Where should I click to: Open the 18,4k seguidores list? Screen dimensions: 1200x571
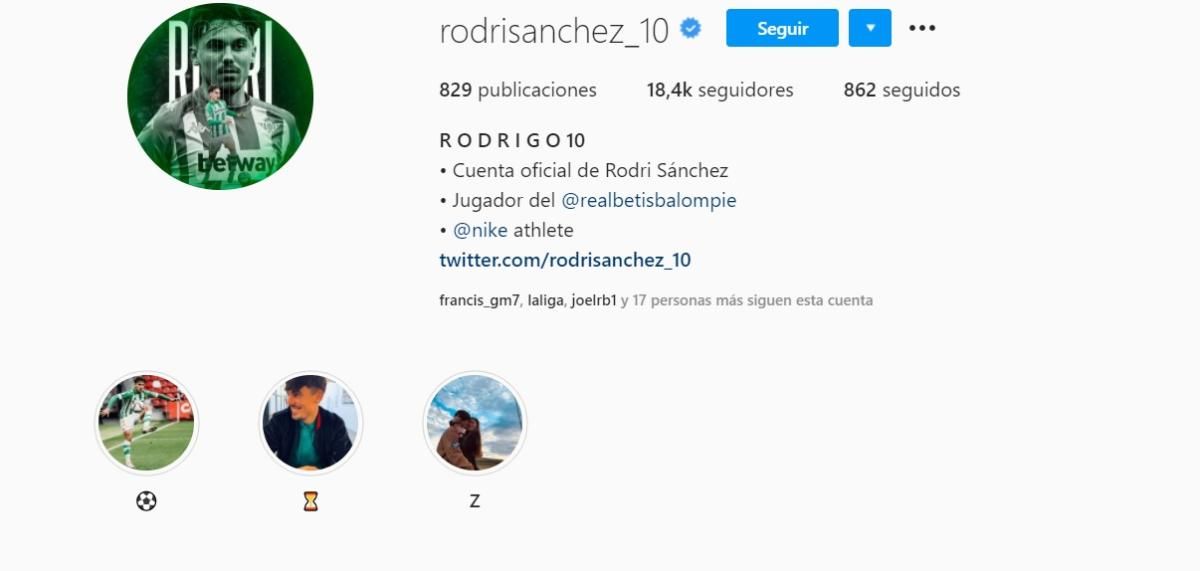720,90
